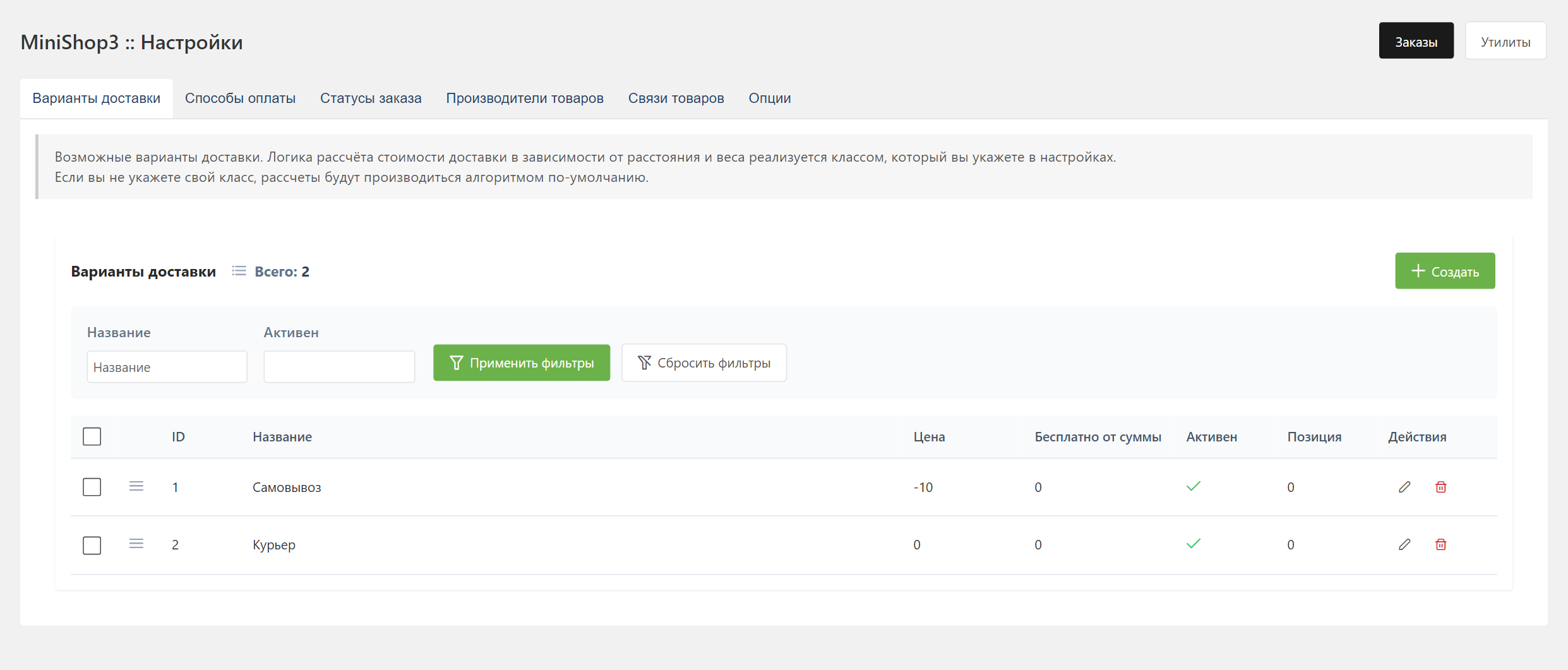Switch to the Опции tab

pos(770,99)
